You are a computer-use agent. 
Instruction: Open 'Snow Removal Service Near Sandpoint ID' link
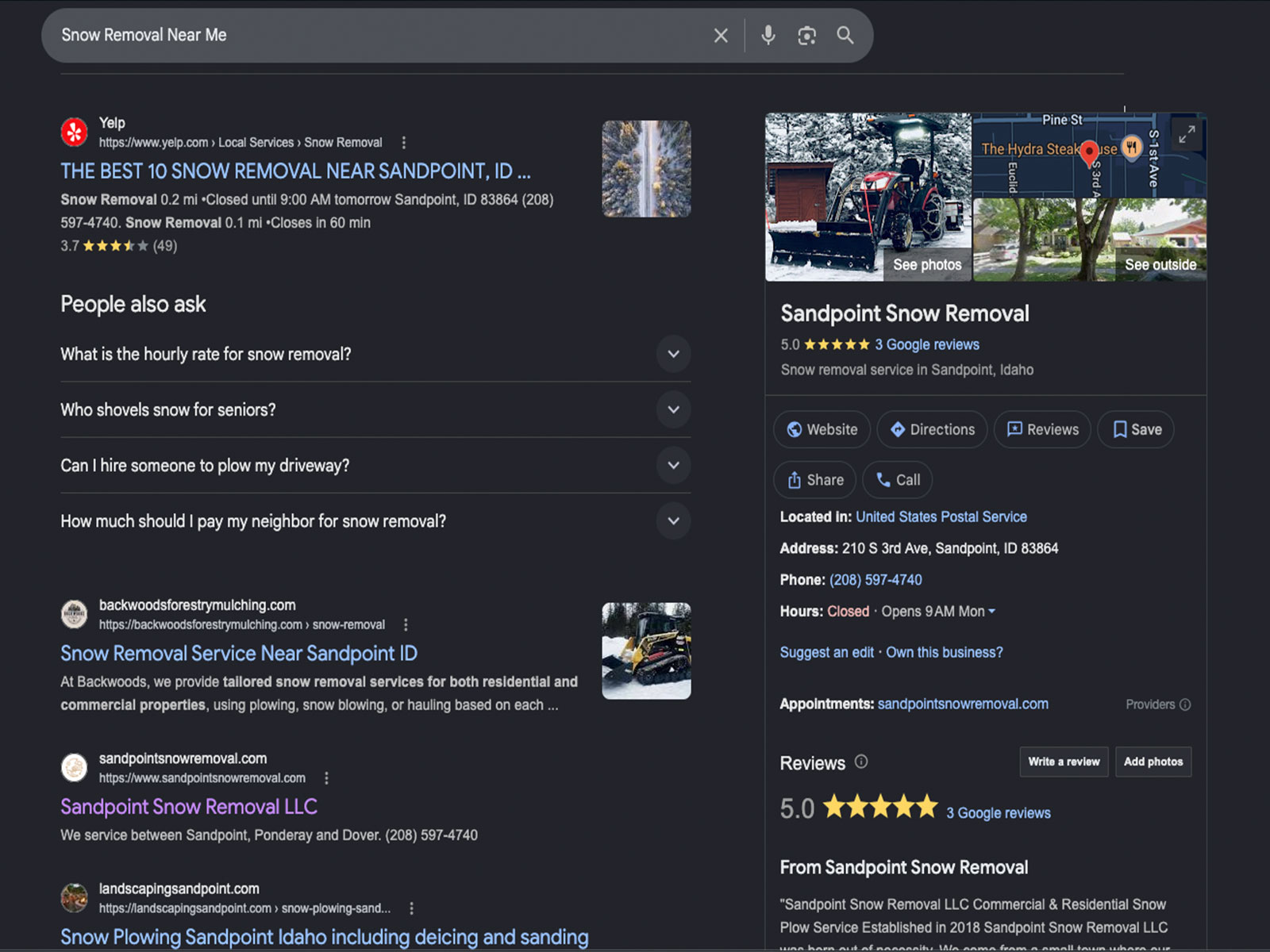pos(239,654)
